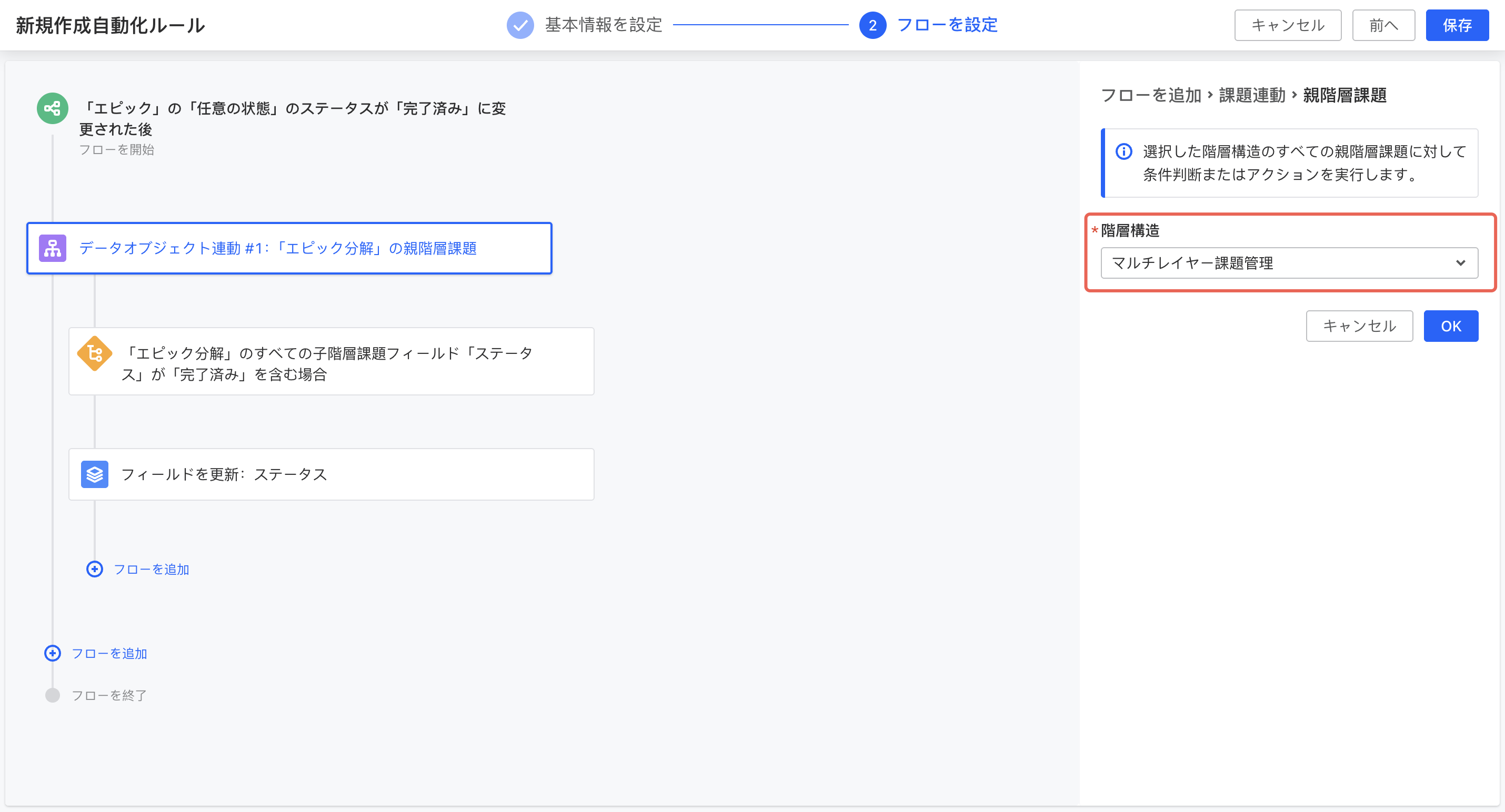Confirm with the OK button
This screenshot has height=812, width=1505.
pos(1450,326)
